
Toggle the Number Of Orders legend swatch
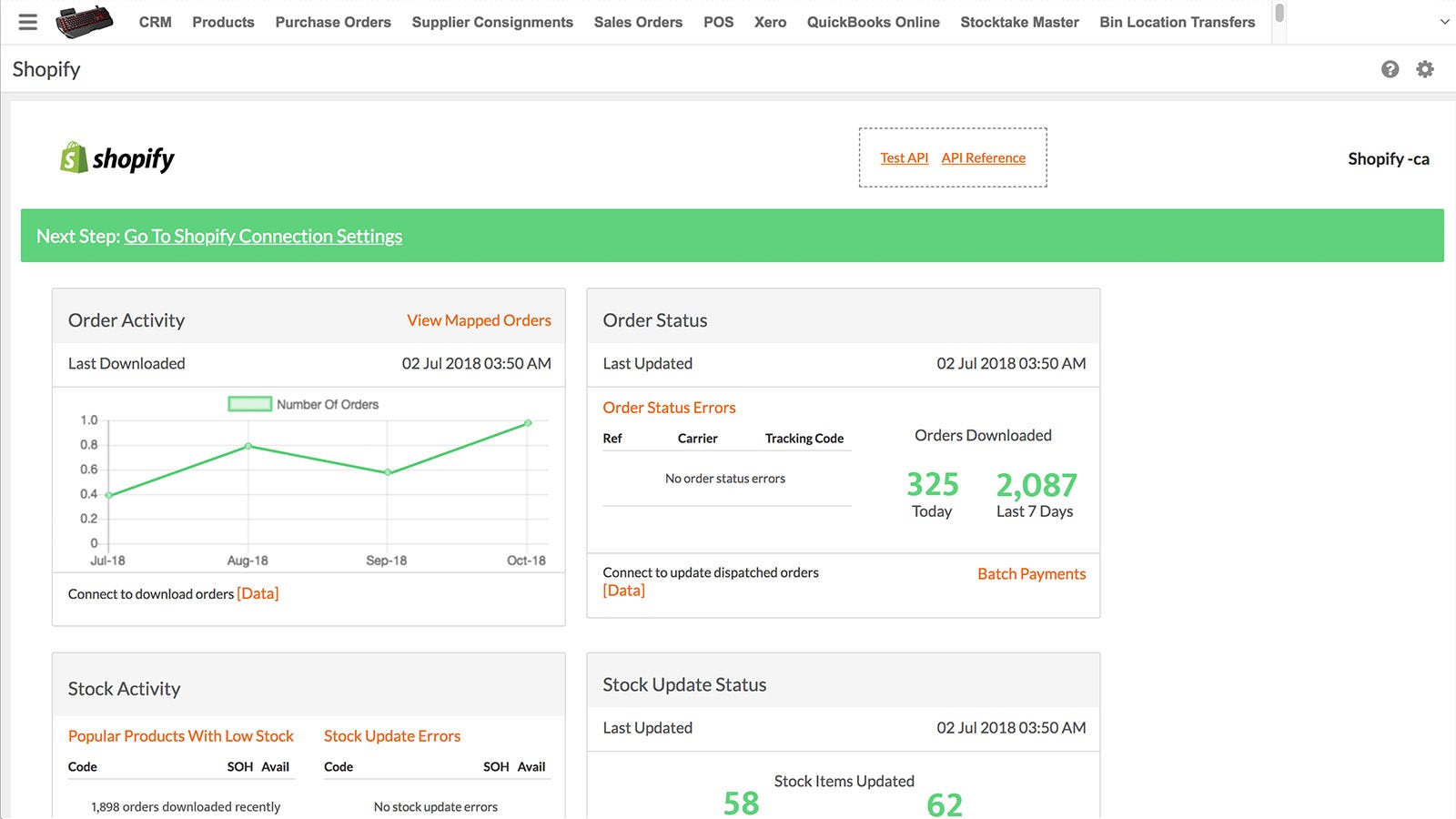coord(249,404)
